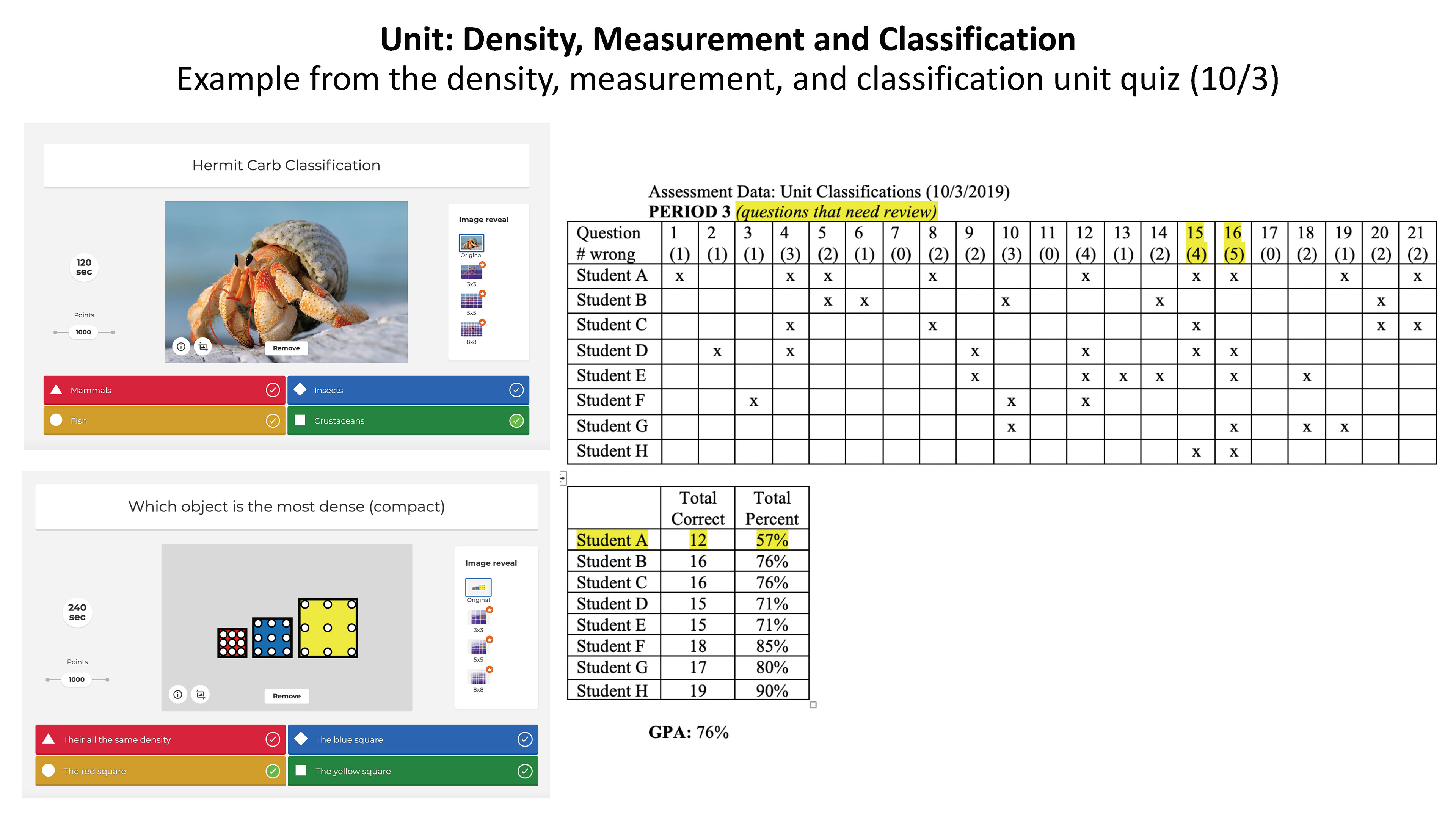Select the 5x5 image reveal for the hermit crab
This screenshot has height=819, width=1456.
point(471,301)
